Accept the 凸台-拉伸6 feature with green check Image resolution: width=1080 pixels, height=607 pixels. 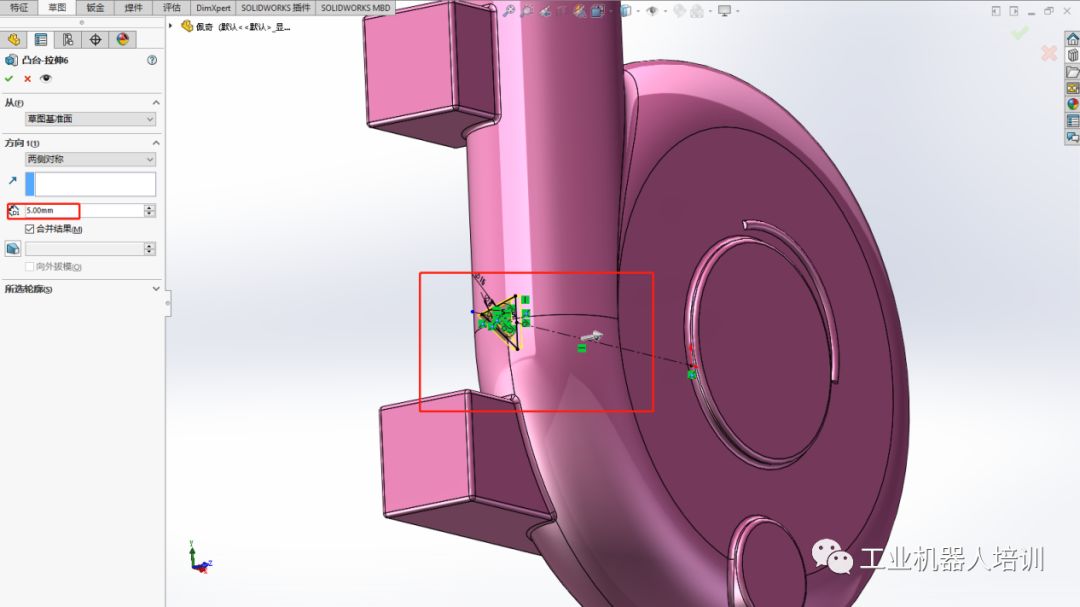click(x=9, y=79)
